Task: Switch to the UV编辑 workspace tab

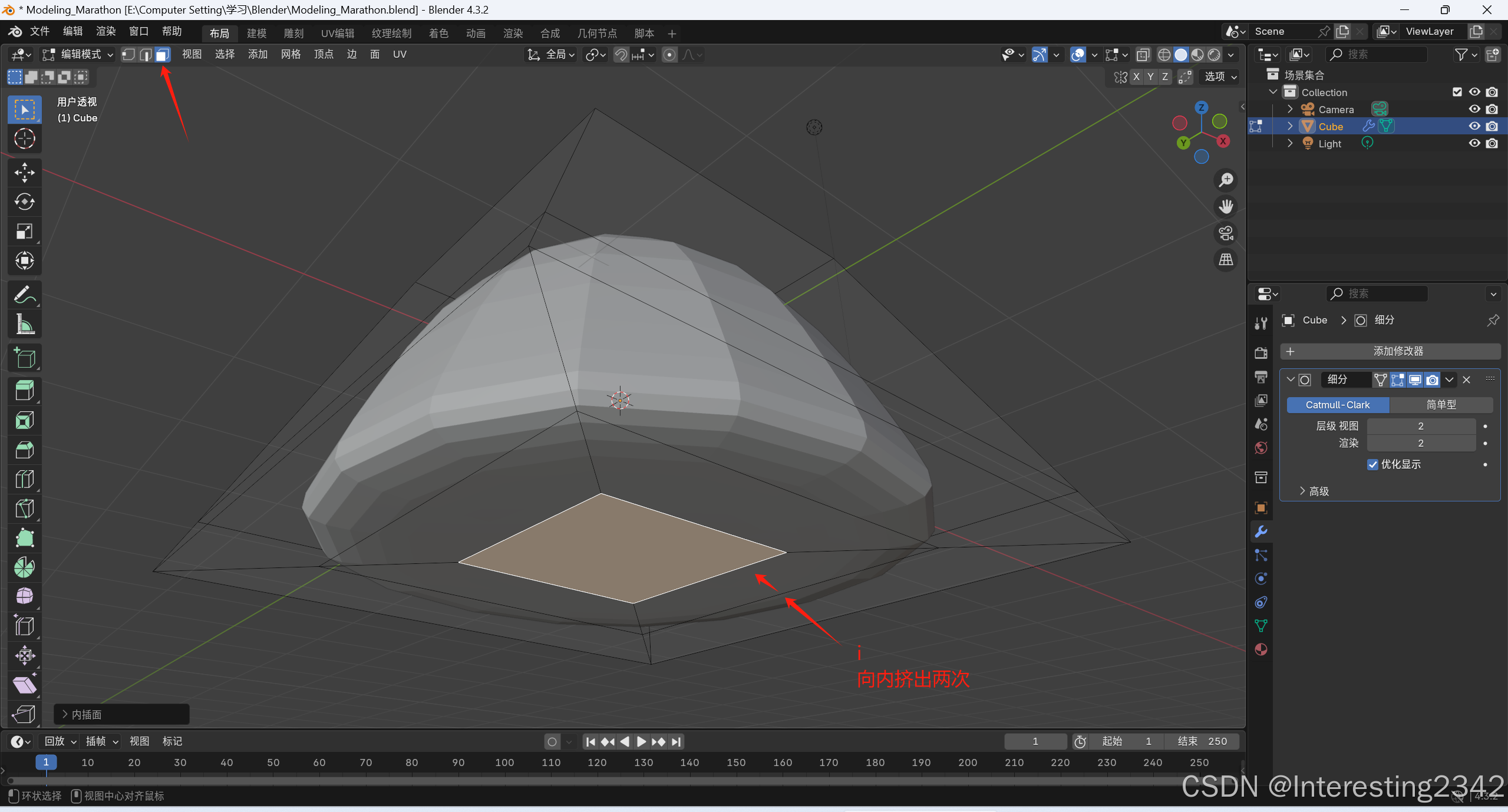Action: point(338,34)
